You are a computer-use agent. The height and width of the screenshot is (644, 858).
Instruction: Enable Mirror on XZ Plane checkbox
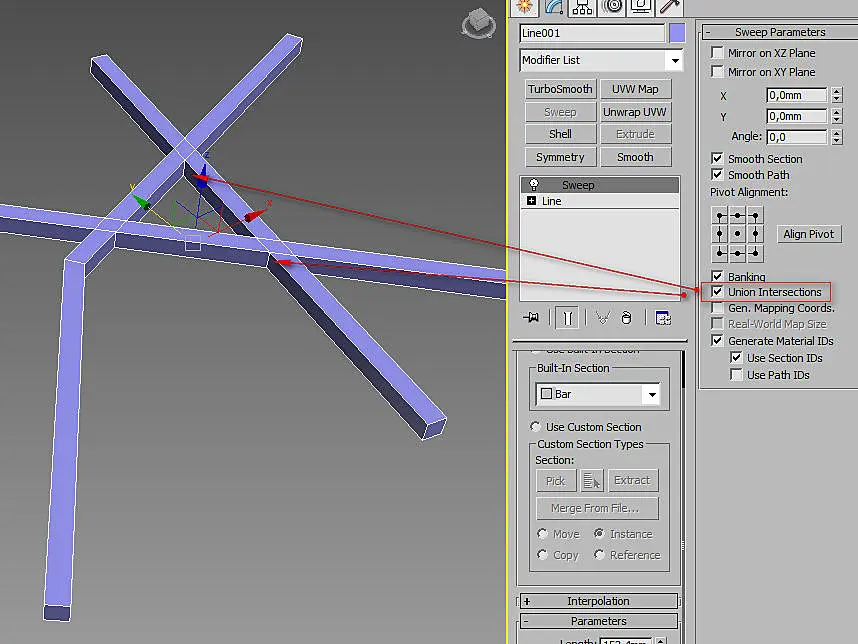717,53
